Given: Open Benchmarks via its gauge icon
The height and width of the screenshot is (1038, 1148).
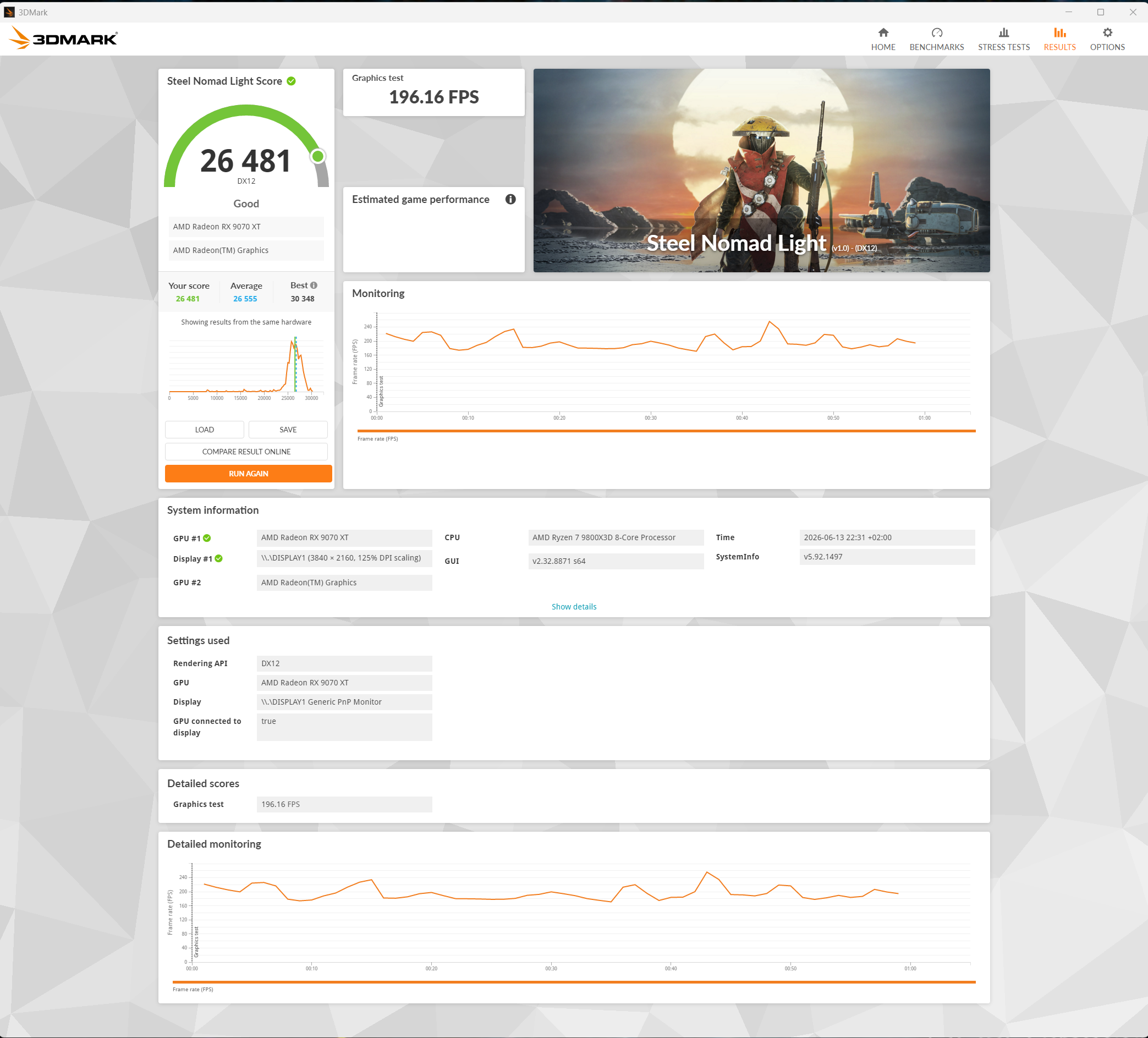Looking at the screenshot, I should pos(936,32).
